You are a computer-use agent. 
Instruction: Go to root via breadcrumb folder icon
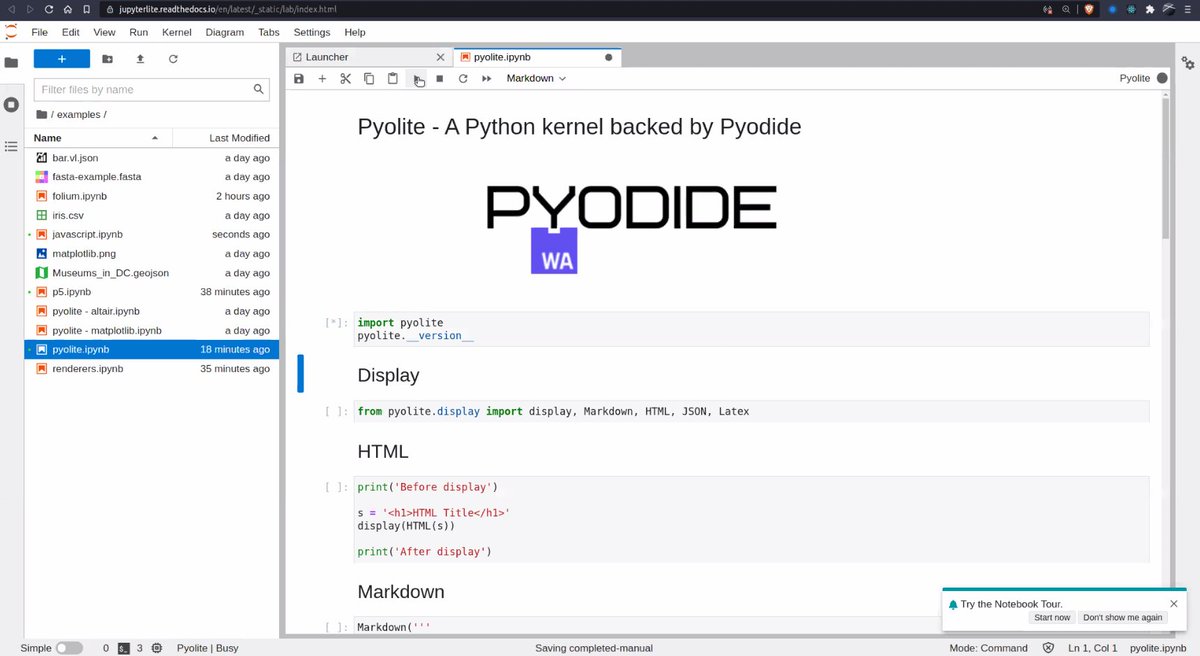[x=41, y=114]
